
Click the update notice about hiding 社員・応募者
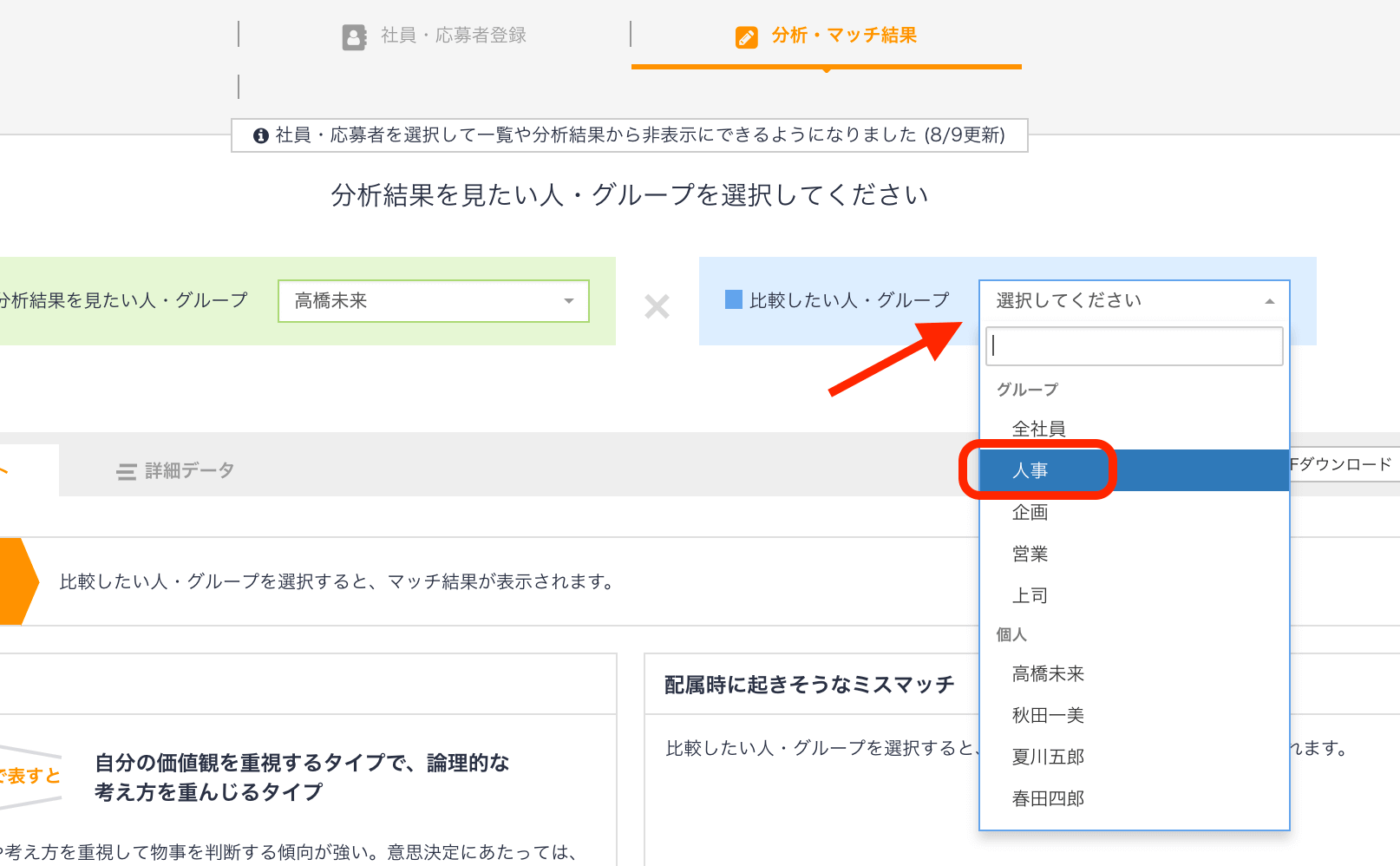[x=627, y=135]
